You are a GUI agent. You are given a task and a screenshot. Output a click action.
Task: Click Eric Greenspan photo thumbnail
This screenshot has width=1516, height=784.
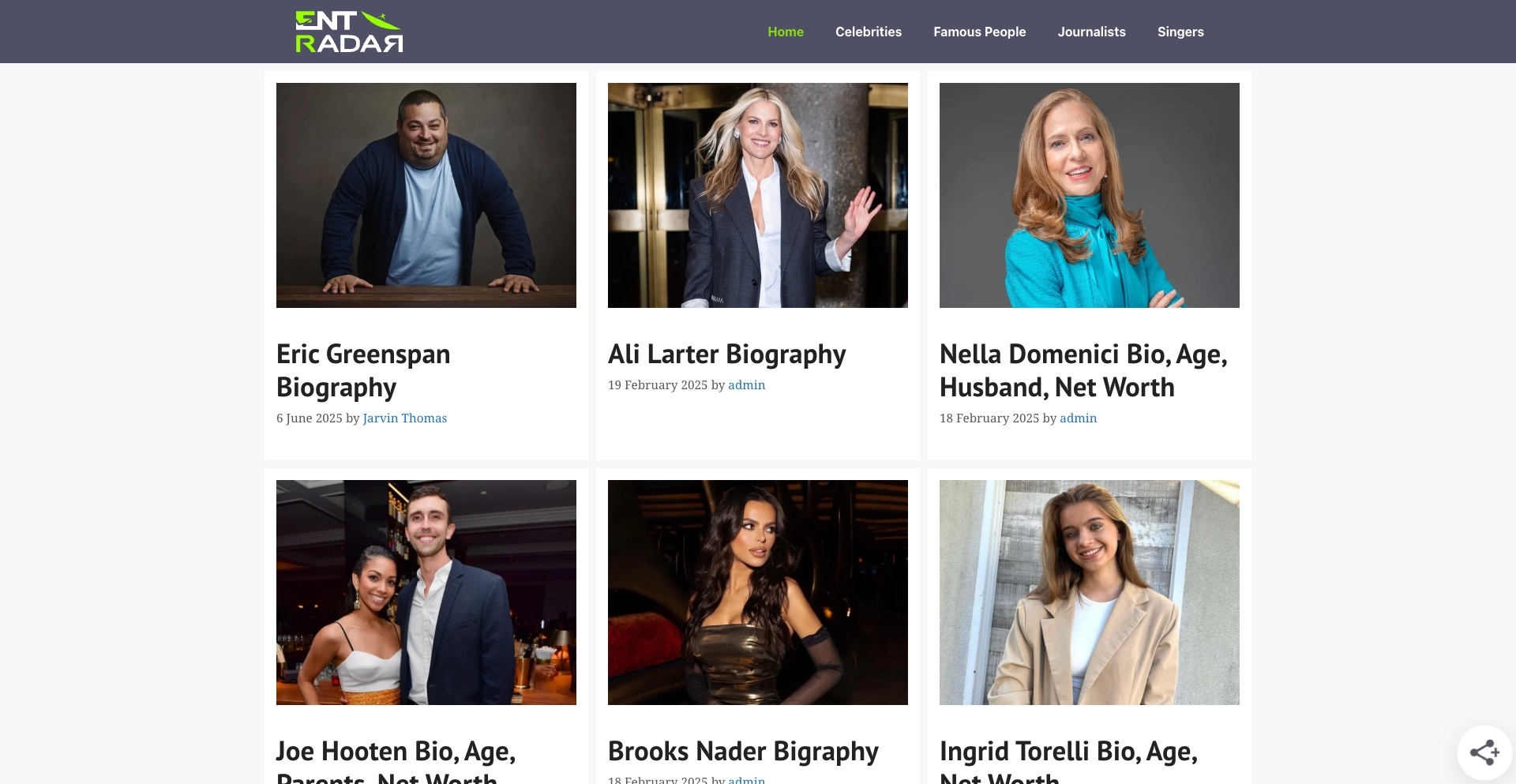click(x=426, y=195)
